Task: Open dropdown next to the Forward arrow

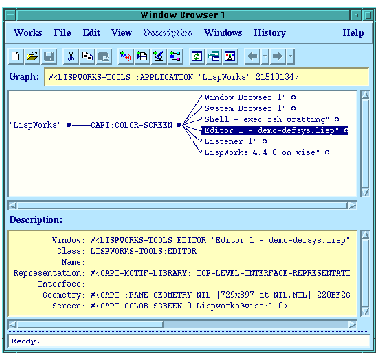Action: (x=290, y=56)
